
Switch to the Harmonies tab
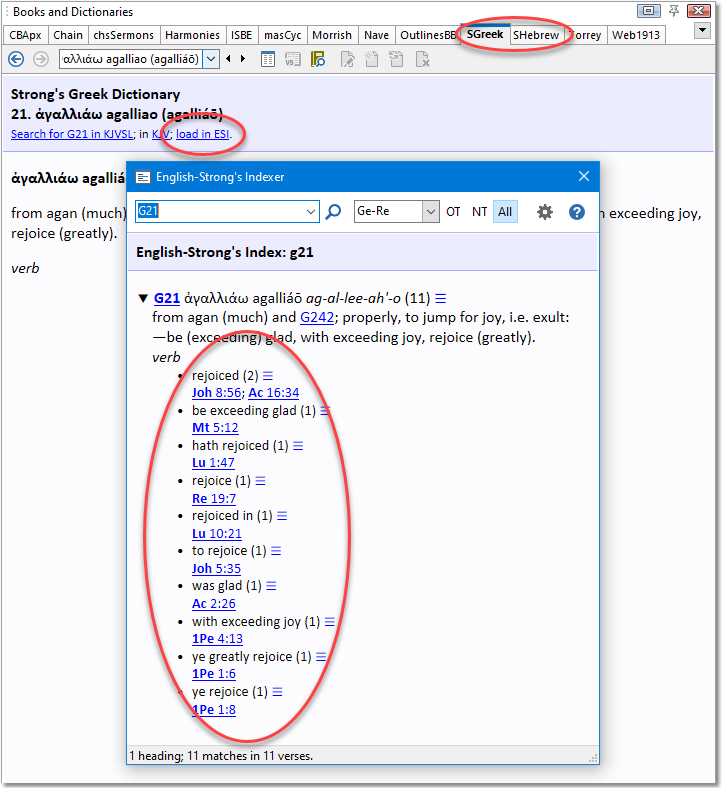click(x=192, y=35)
